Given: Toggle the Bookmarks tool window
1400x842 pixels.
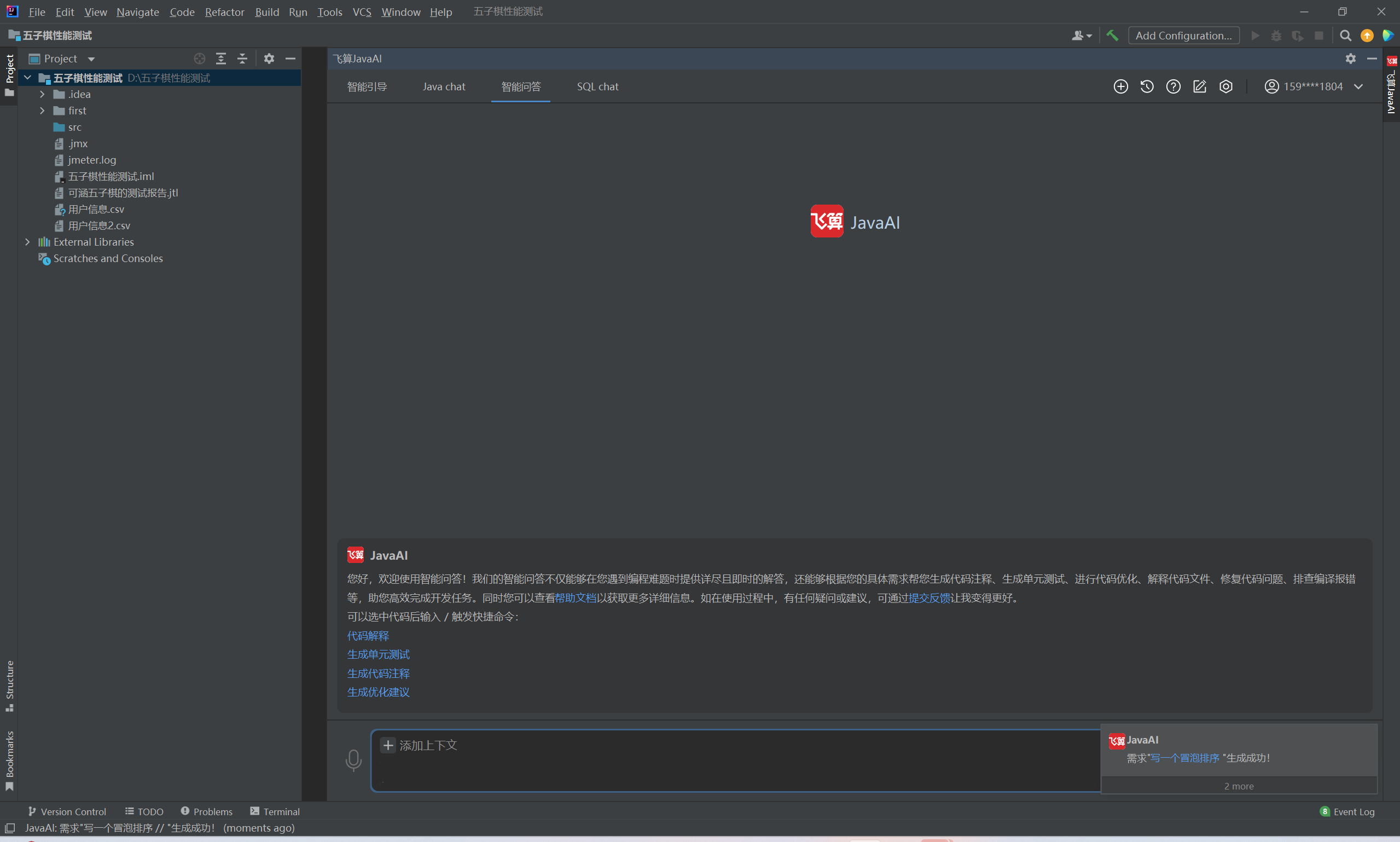Looking at the screenshot, I should 10,759.
